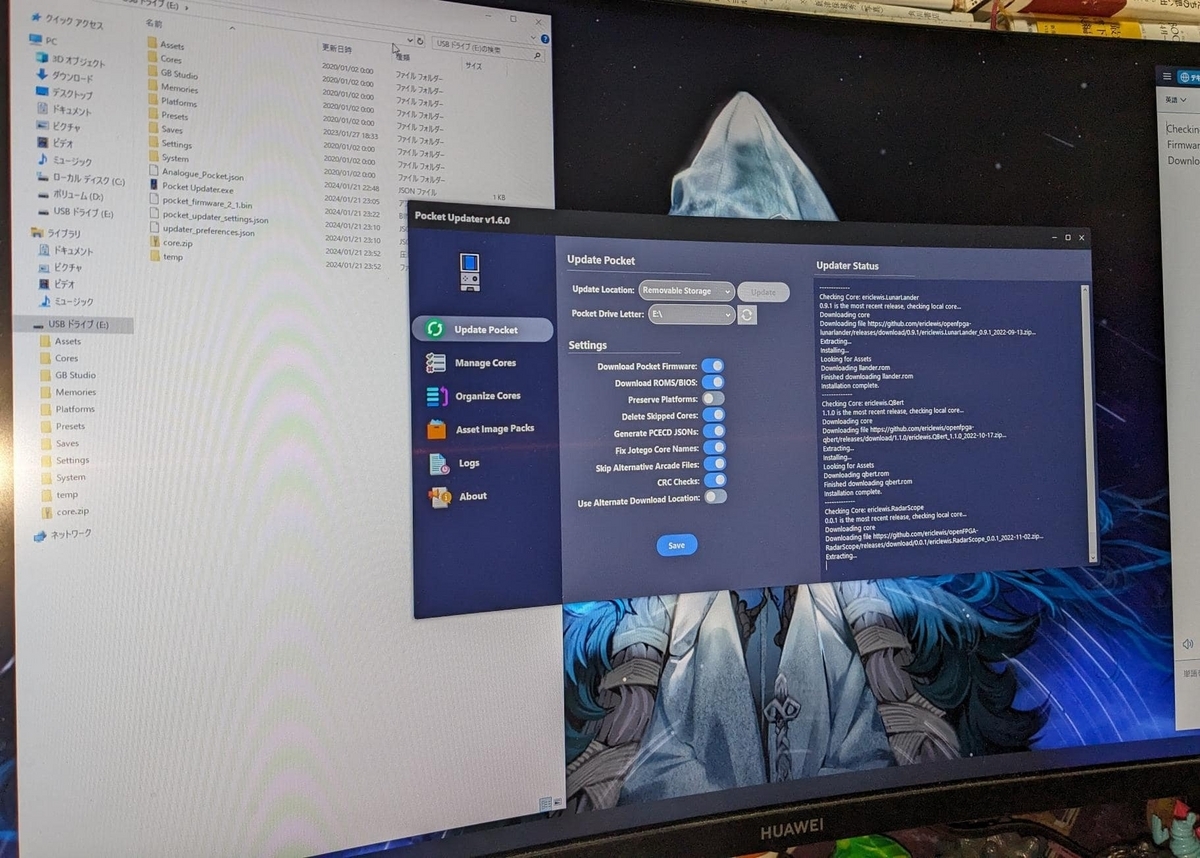Screen dimensions: 1200x858
Task: Open the Update Location dropdown
Action: click(687, 291)
